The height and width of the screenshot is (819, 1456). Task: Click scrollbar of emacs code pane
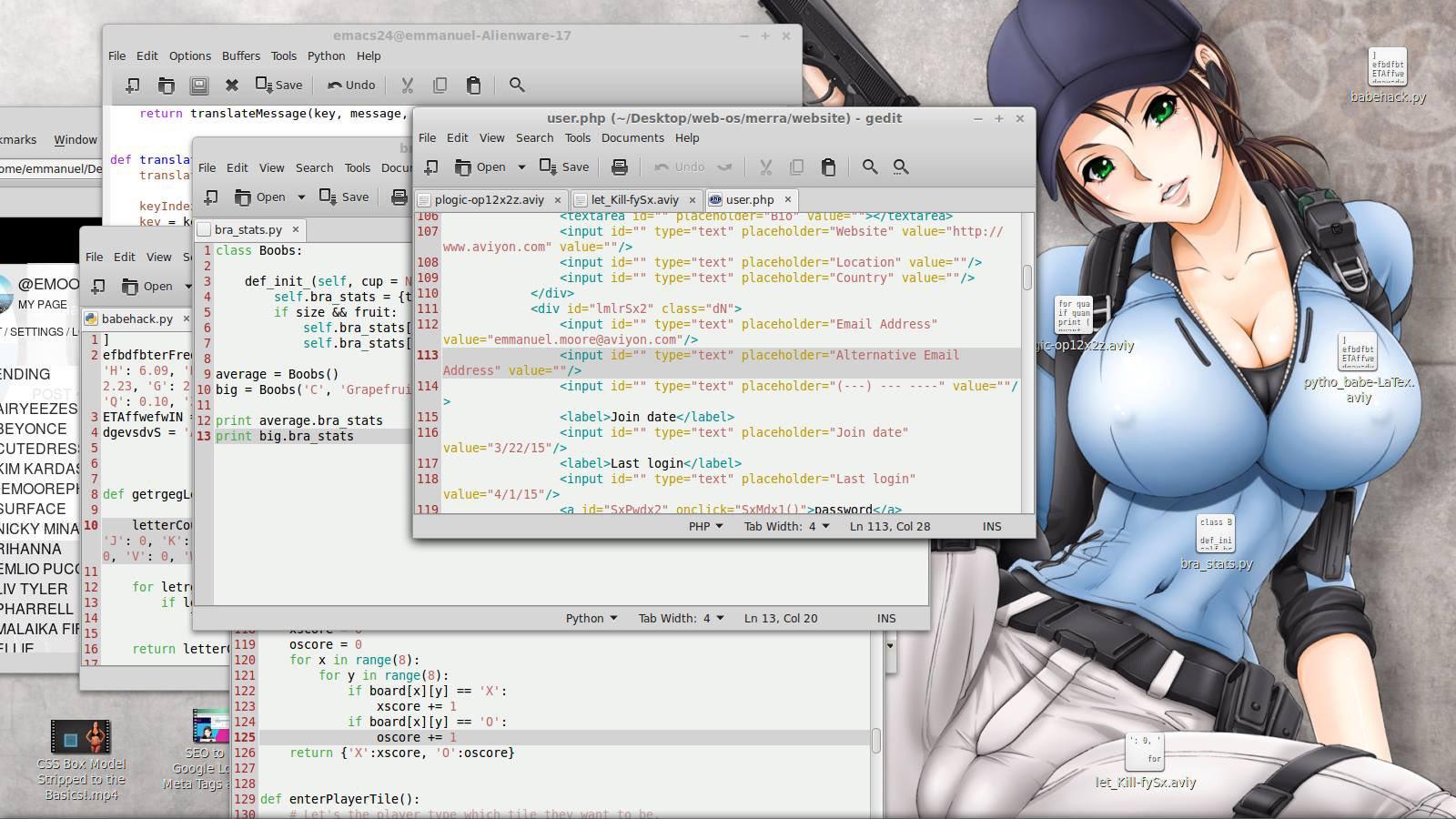(x=876, y=741)
